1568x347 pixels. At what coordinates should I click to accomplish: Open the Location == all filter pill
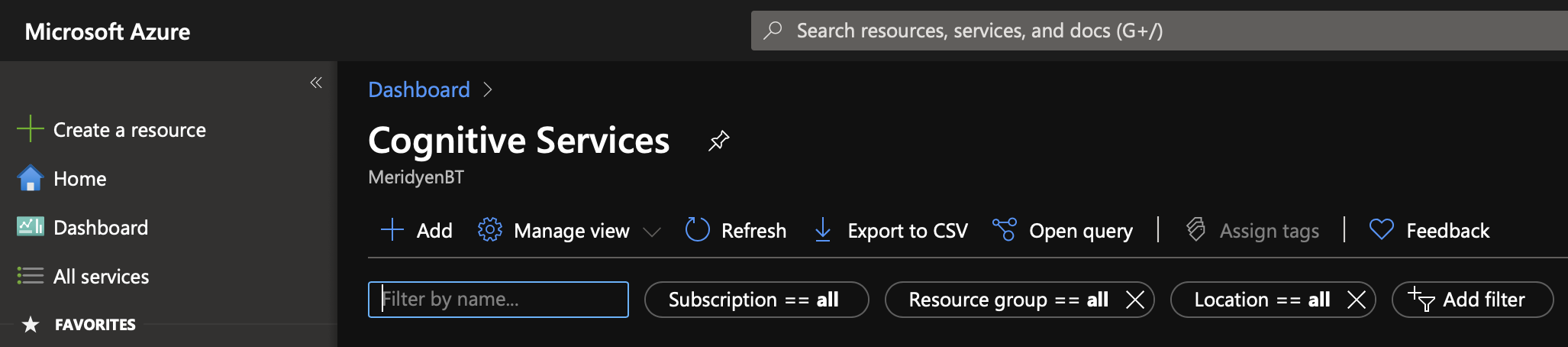point(1262,300)
